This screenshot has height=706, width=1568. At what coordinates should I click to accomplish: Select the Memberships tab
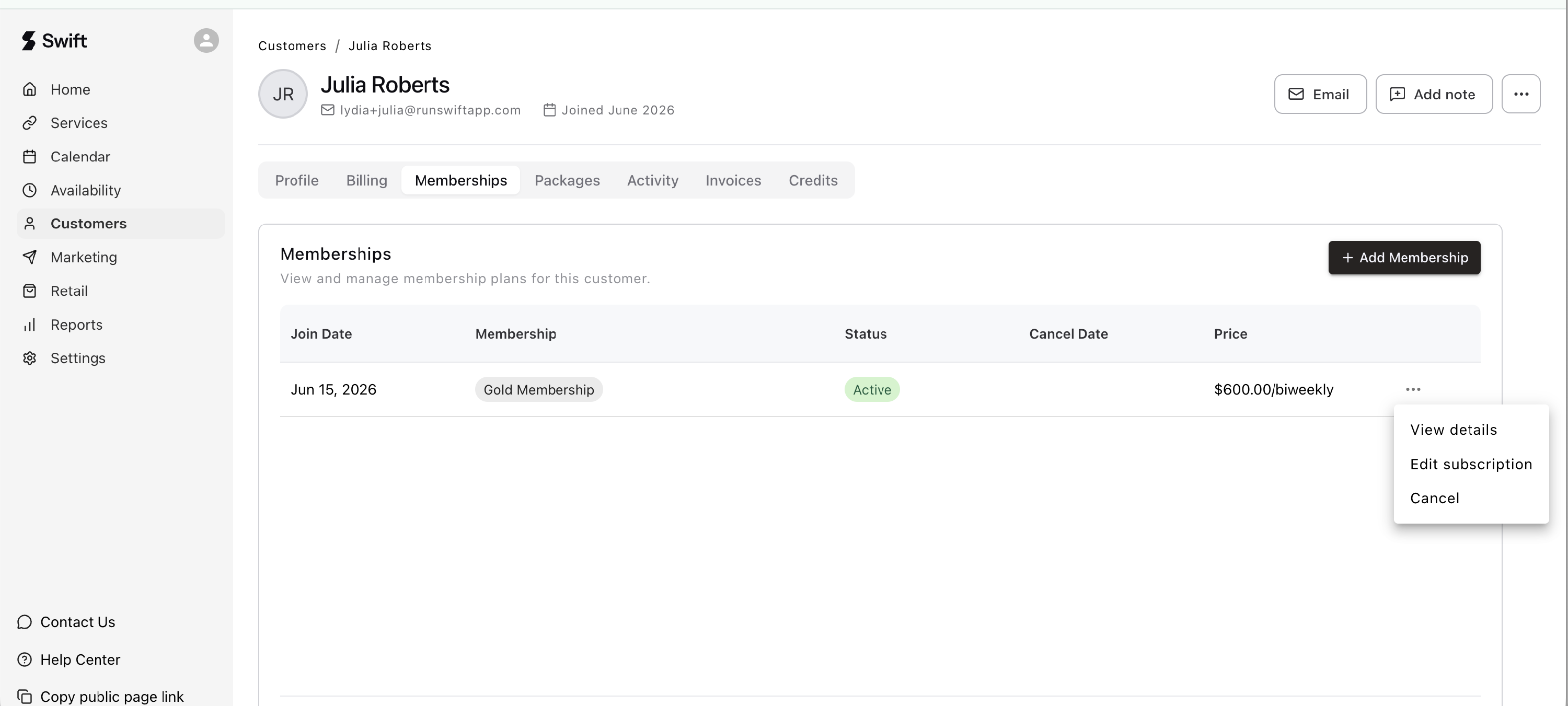click(x=461, y=180)
